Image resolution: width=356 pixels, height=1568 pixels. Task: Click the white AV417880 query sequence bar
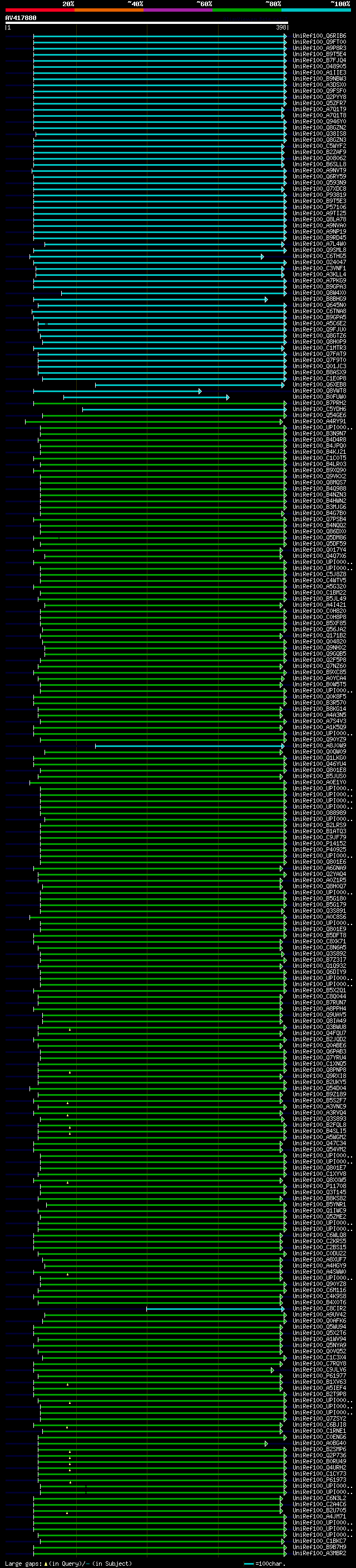[x=146, y=22]
